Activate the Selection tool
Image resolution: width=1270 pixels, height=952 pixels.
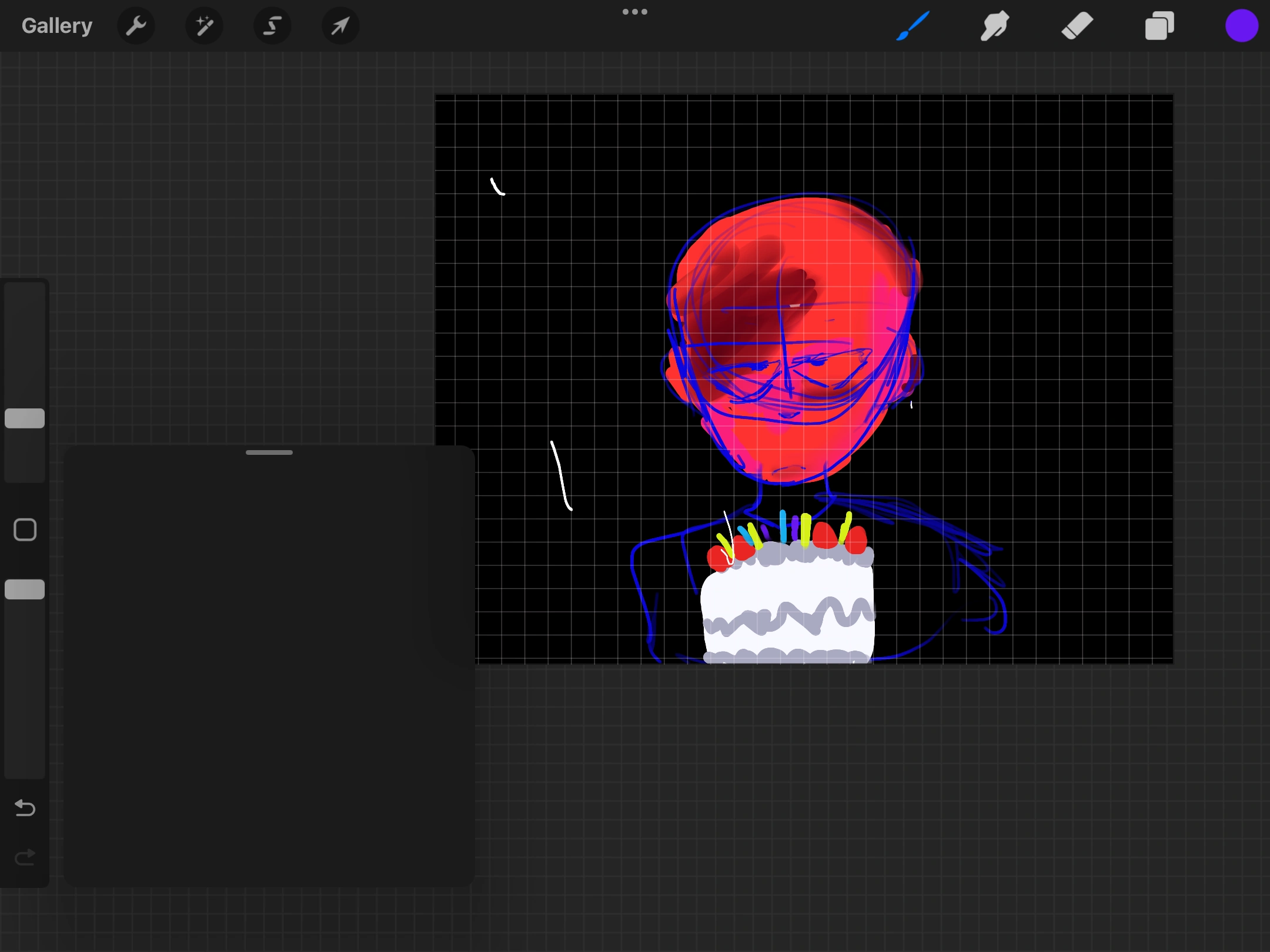point(272,25)
